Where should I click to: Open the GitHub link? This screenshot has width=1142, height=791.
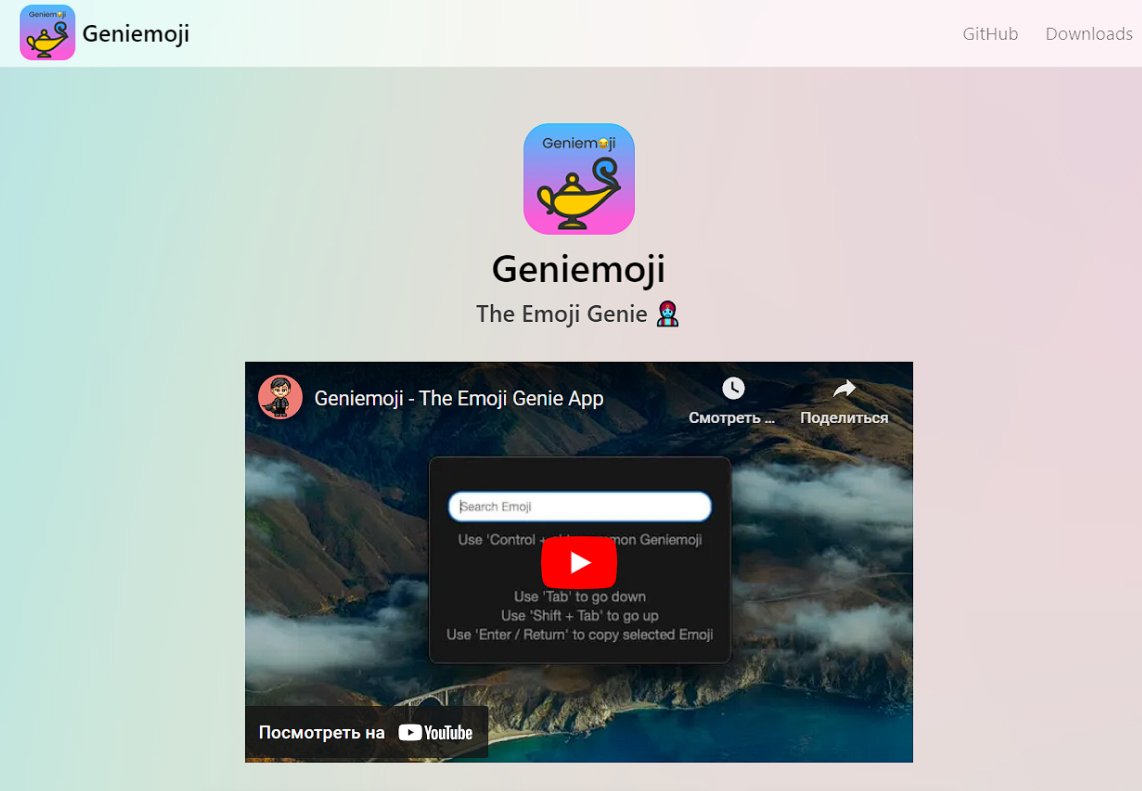pyautogui.click(x=990, y=34)
